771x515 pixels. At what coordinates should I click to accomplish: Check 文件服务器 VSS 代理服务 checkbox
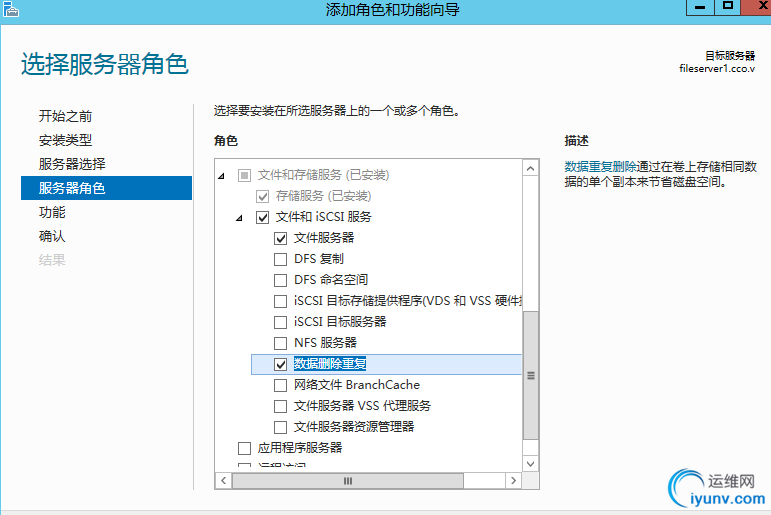coord(280,406)
